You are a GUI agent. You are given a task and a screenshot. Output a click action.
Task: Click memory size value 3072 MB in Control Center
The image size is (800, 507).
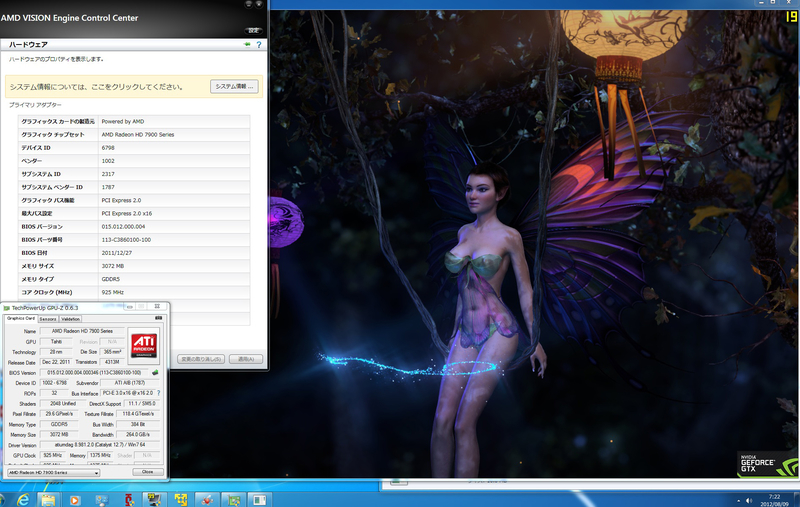[112, 266]
